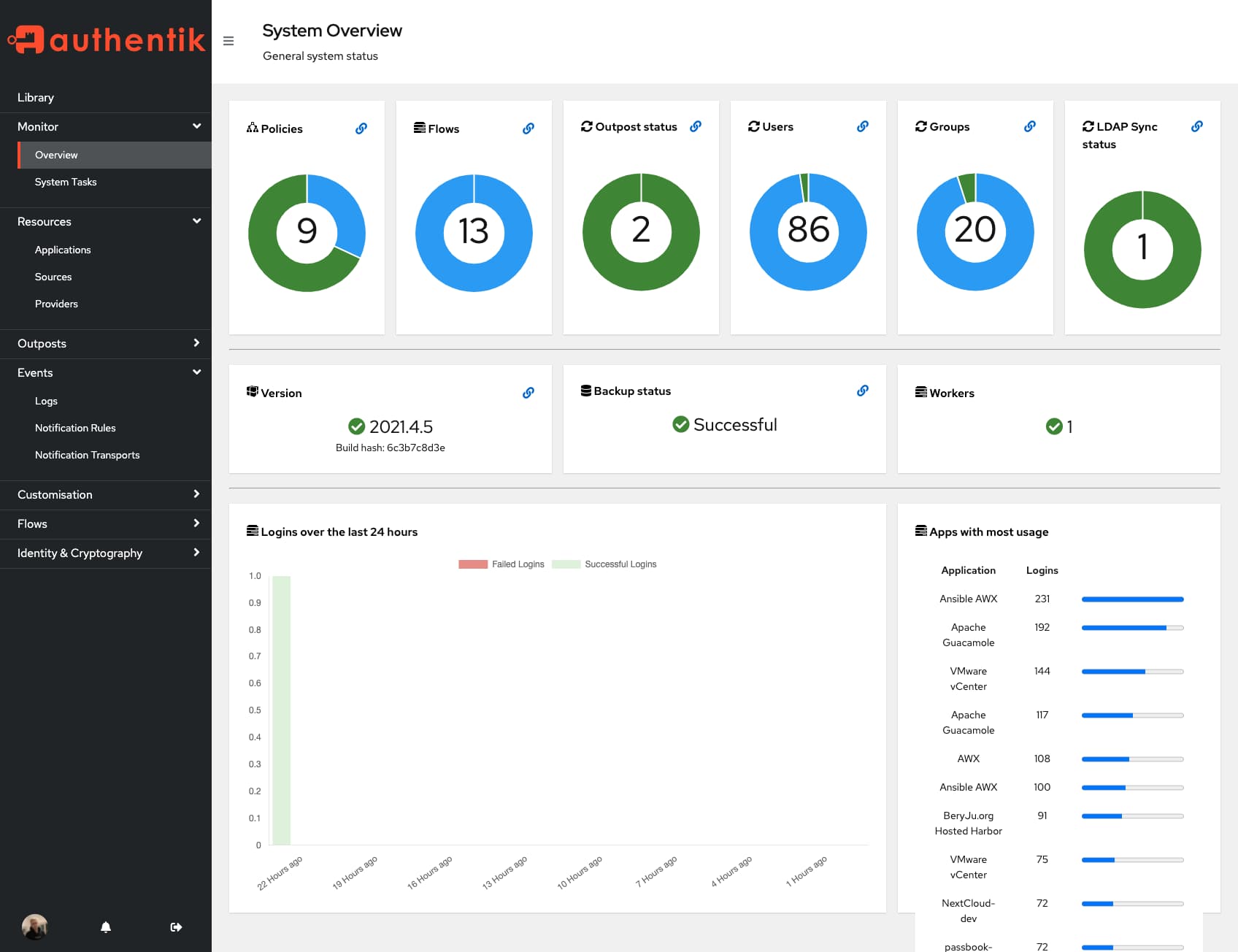1238x952 pixels.
Task: Open the Outpost status link icon
Action: pyautogui.click(x=696, y=126)
